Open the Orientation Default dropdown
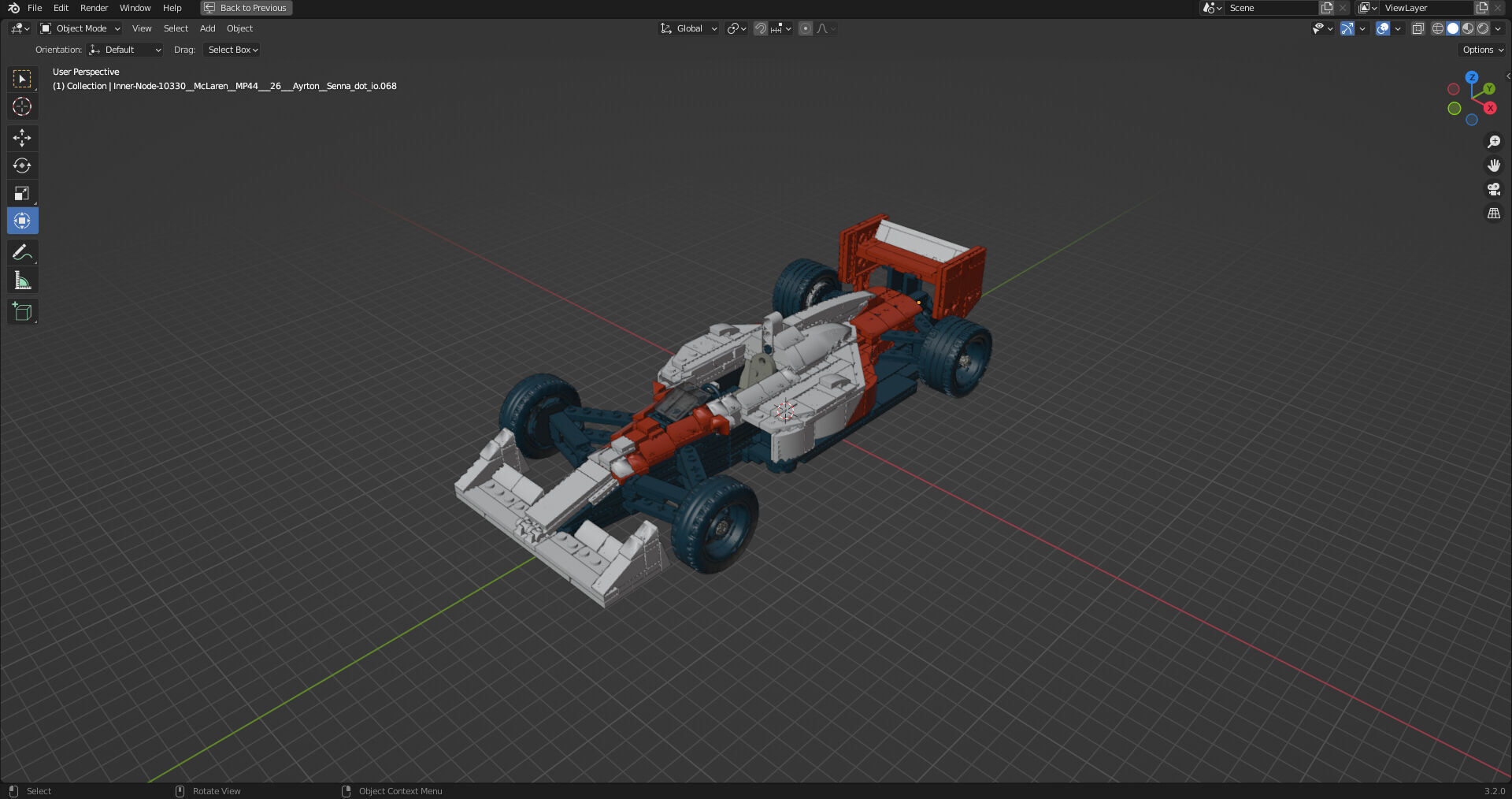This screenshot has height=799, width=1512. (x=125, y=50)
